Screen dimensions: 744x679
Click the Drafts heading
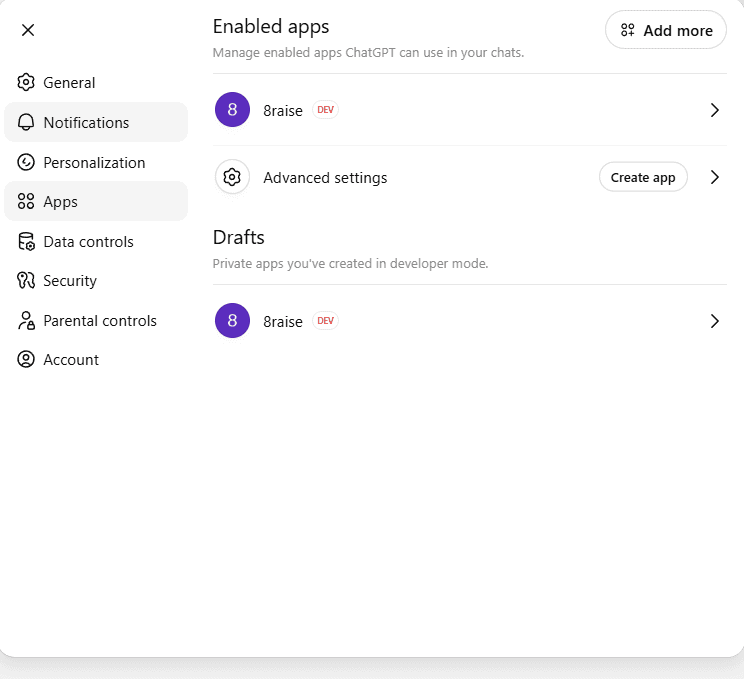(x=239, y=237)
